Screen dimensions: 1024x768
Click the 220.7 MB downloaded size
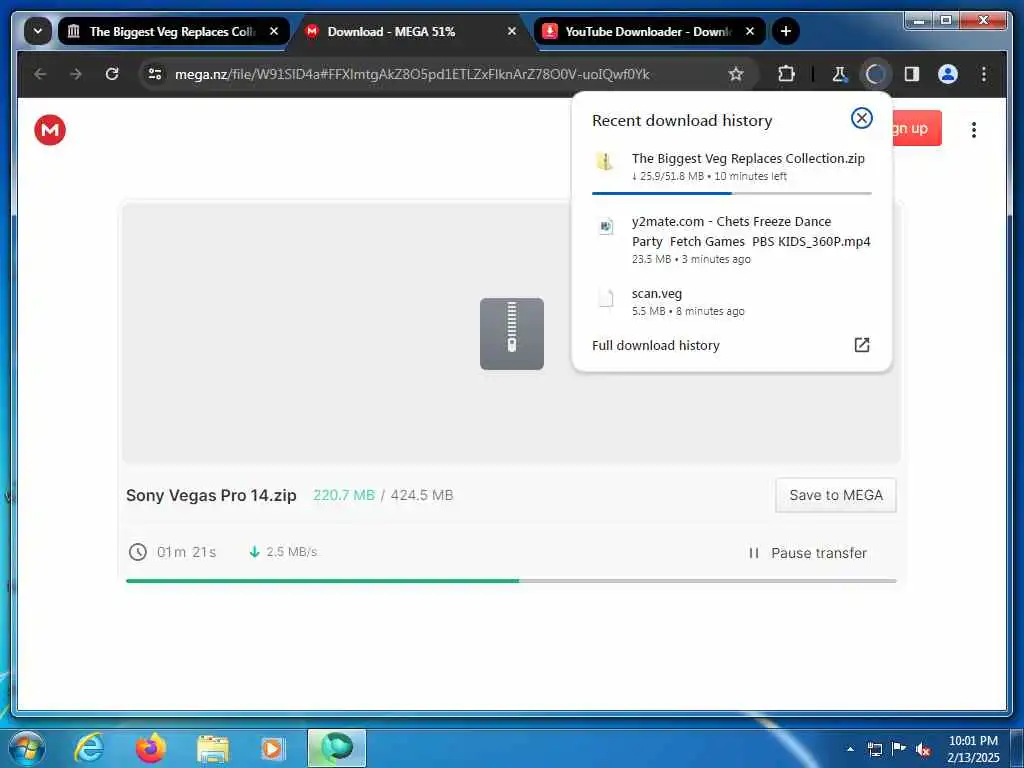pos(344,495)
